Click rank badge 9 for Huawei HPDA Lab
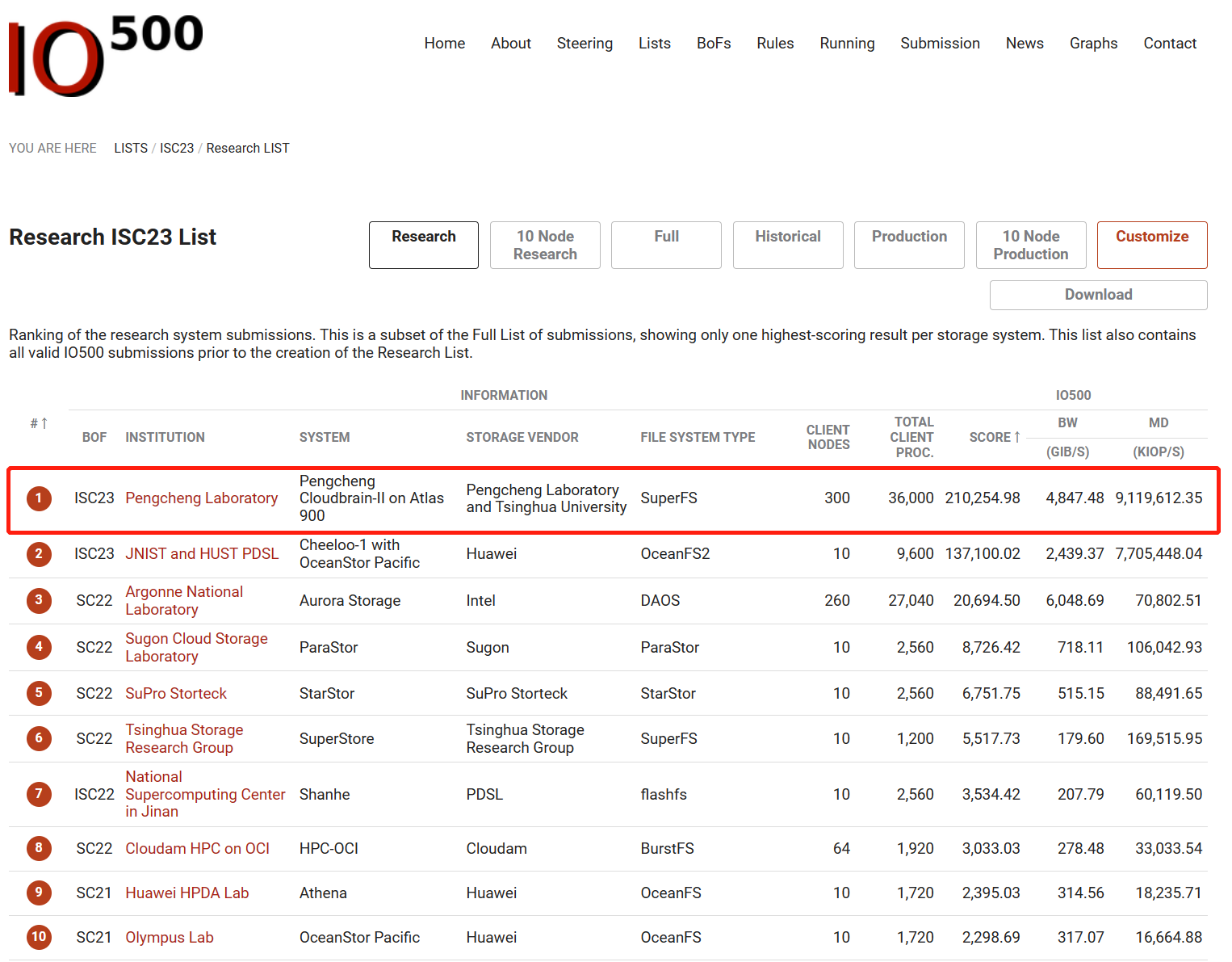The width and height of the screenshot is (1232, 962). [x=39, y=893]
